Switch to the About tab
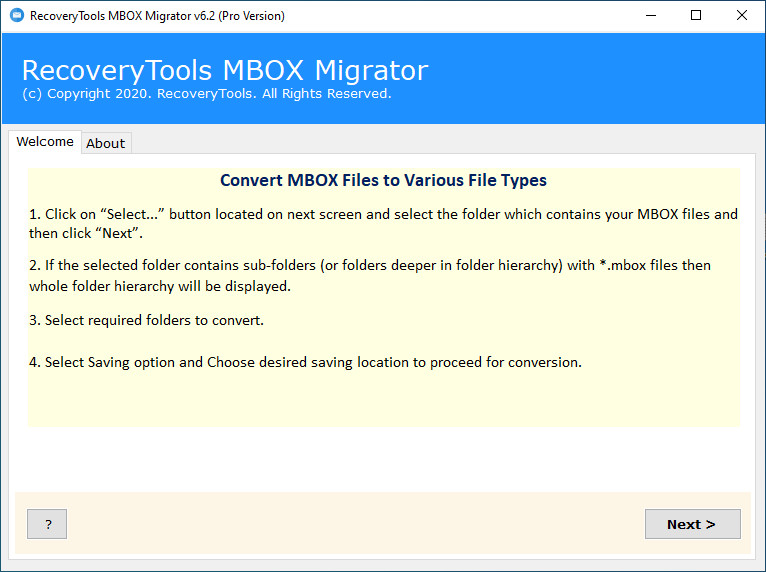766x572 pixels. (106, 143)
